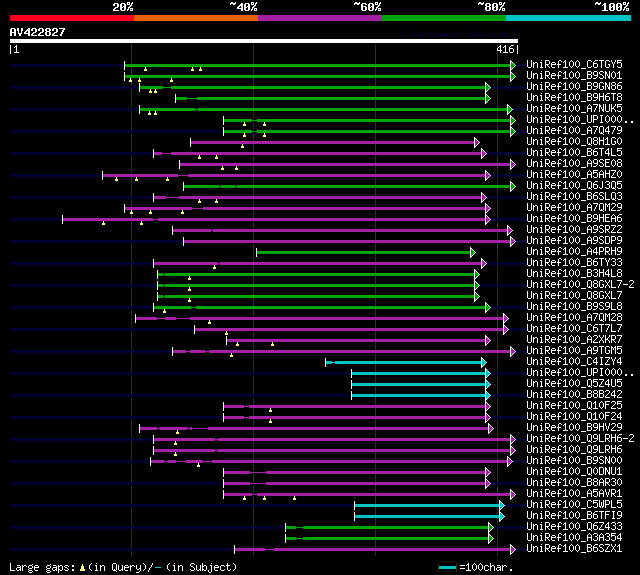Select the UniRef100_Q10F25 label

tap(574, 406)
